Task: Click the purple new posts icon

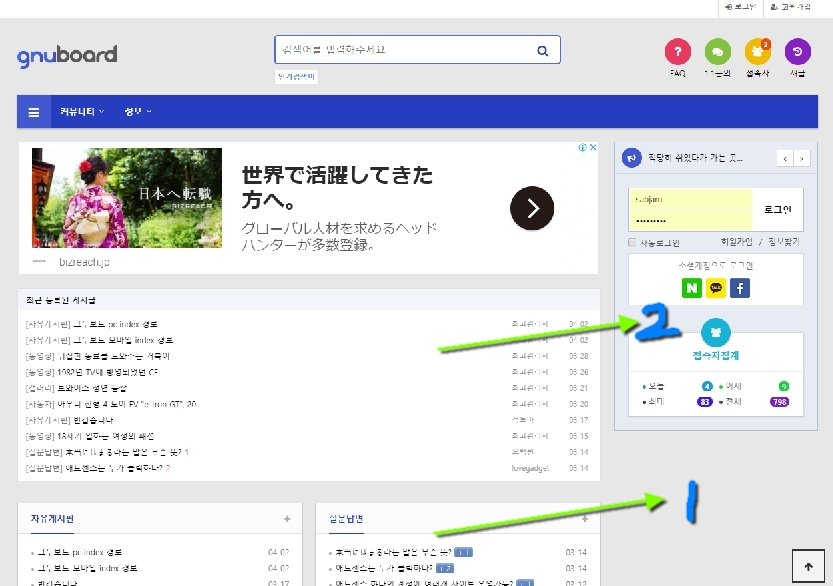Action: click(x=797, y=52)
